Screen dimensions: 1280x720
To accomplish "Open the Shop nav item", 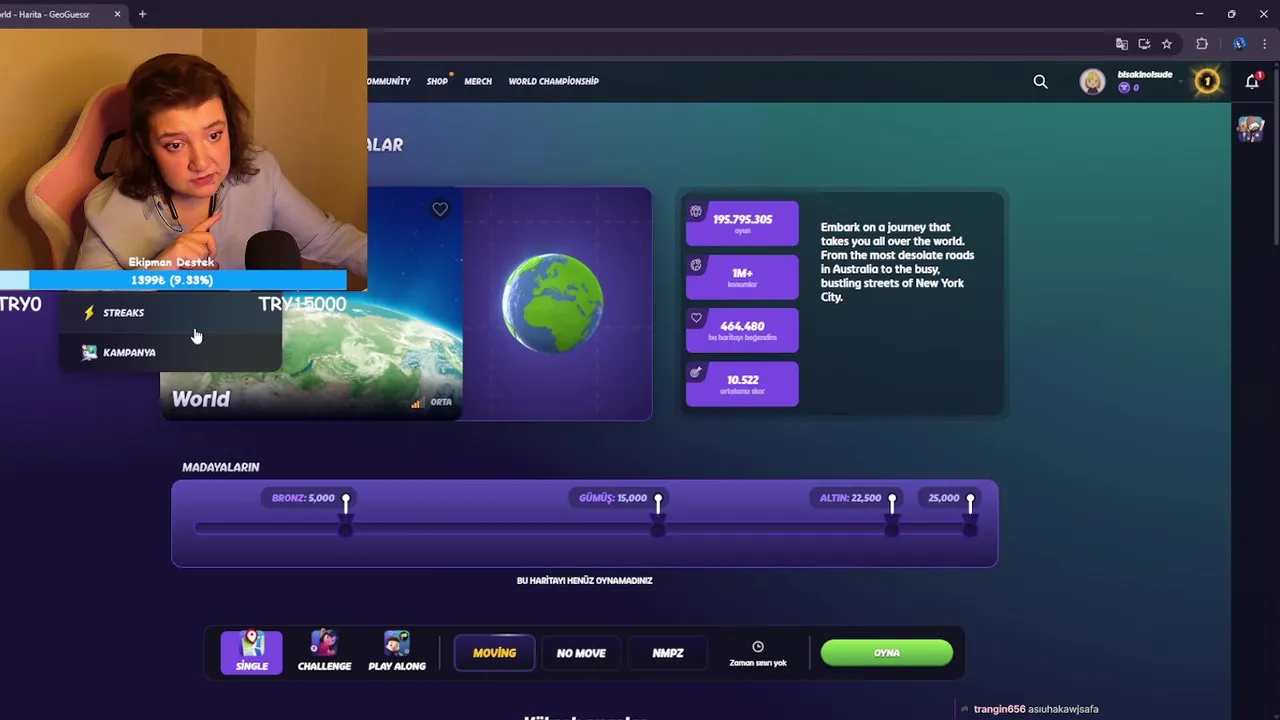I will (x=438, y=81).
